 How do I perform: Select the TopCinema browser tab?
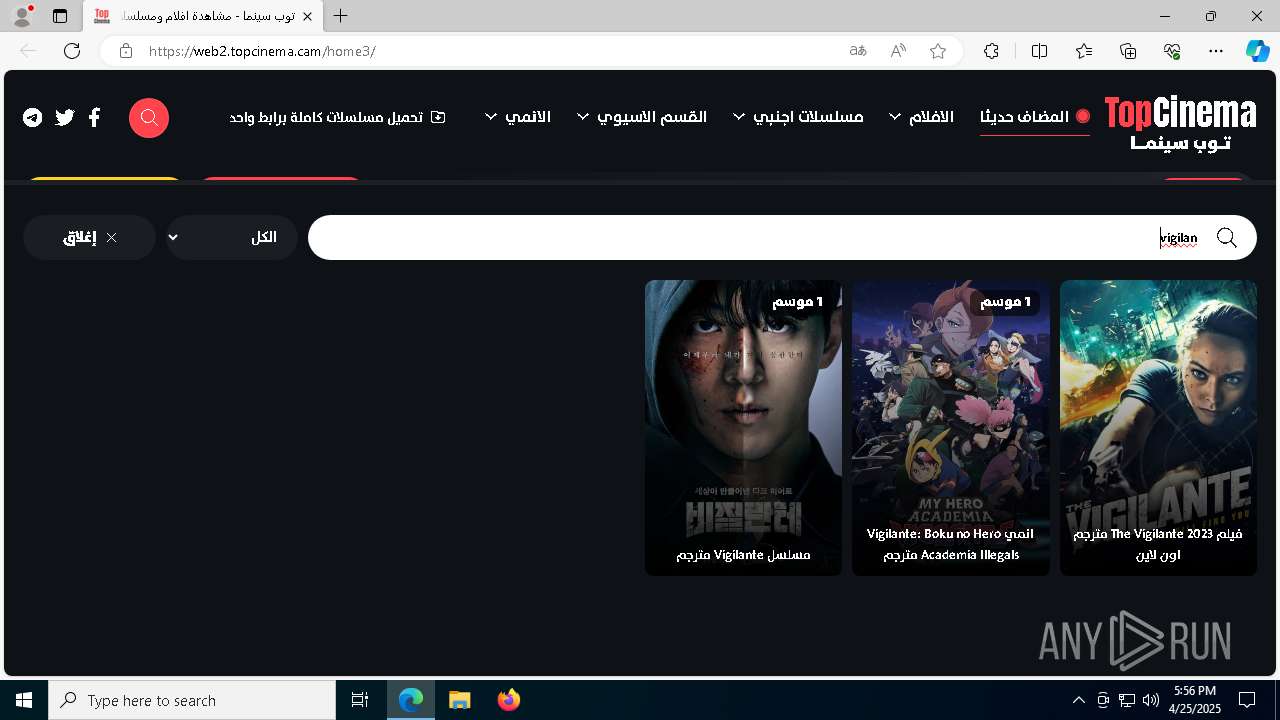point(204,16)
